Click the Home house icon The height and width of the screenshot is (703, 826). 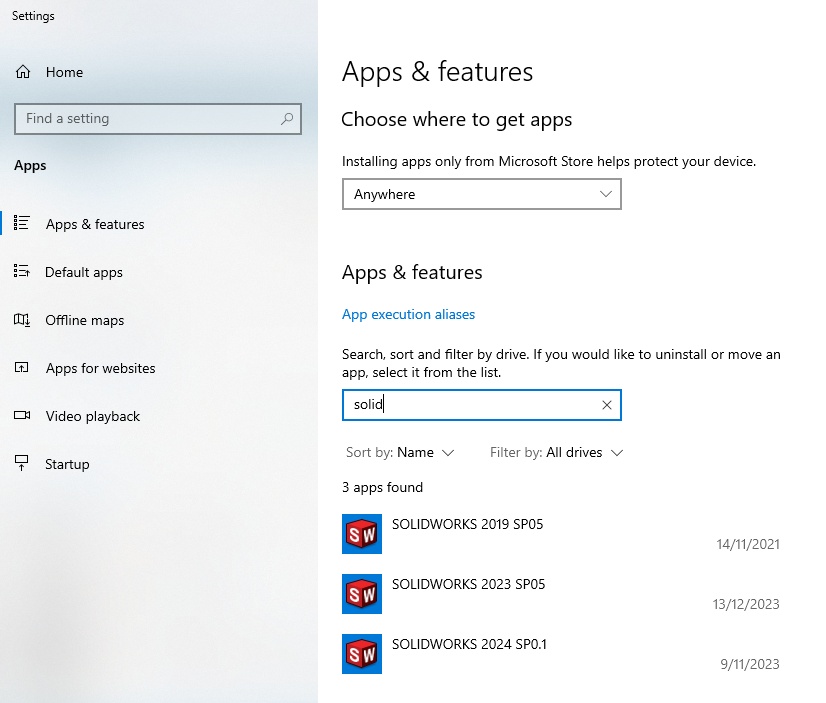23,72
